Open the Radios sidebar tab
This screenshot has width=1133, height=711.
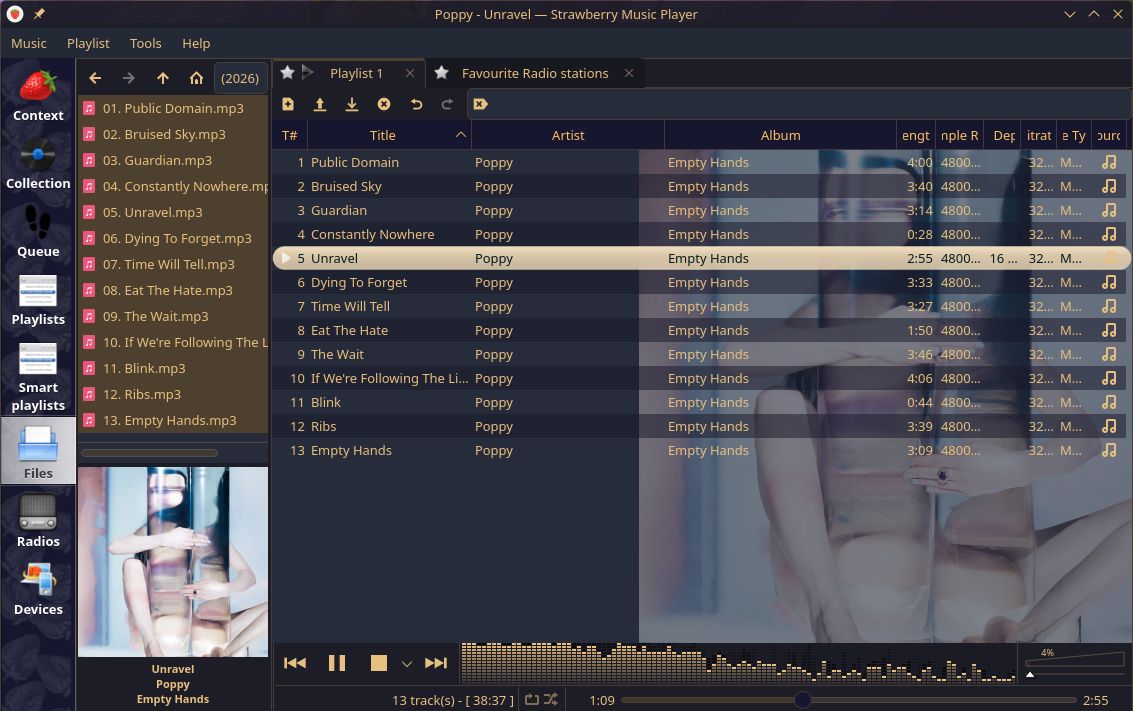(38, 520)
